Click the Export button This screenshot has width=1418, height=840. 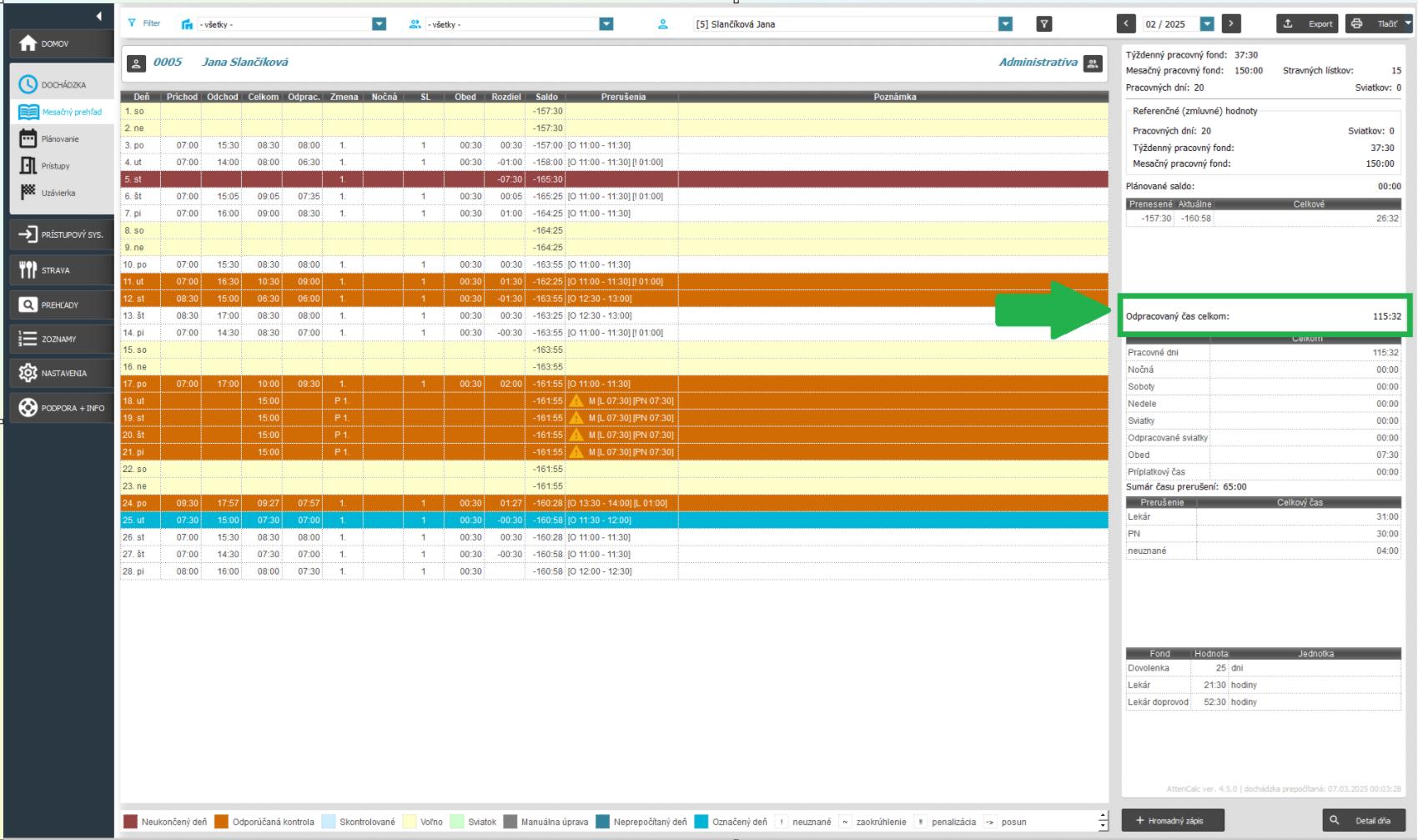pos(1307,24)
